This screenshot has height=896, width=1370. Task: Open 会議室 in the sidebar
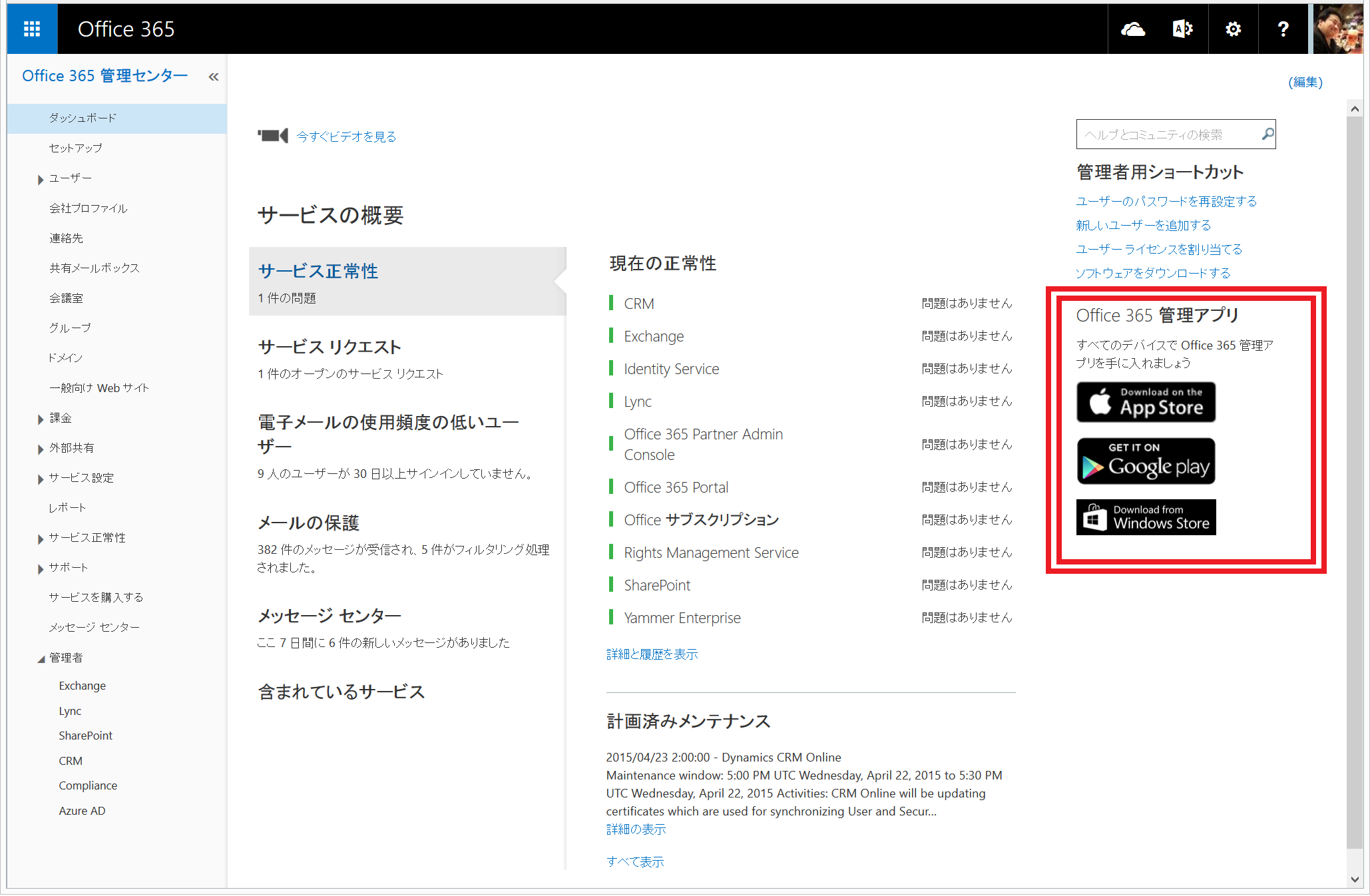pyautogui.click(x=66, y=298)
